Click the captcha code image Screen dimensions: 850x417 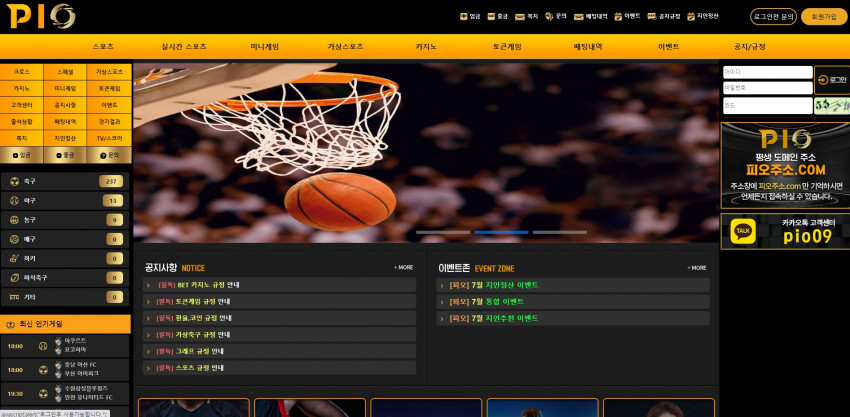832,105
